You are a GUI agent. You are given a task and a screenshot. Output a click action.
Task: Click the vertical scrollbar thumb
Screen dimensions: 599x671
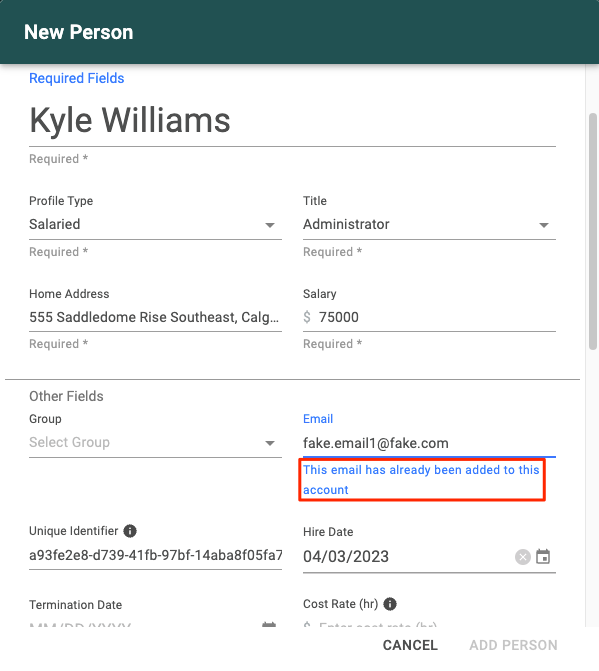[593, 232]
